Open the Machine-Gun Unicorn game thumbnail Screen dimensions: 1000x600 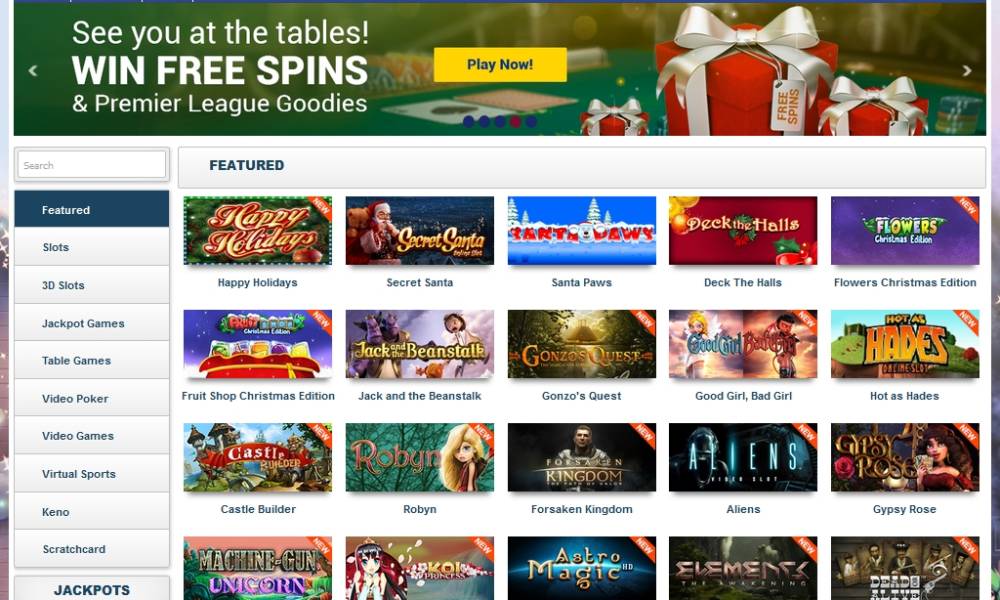click(x=258, y=568)
